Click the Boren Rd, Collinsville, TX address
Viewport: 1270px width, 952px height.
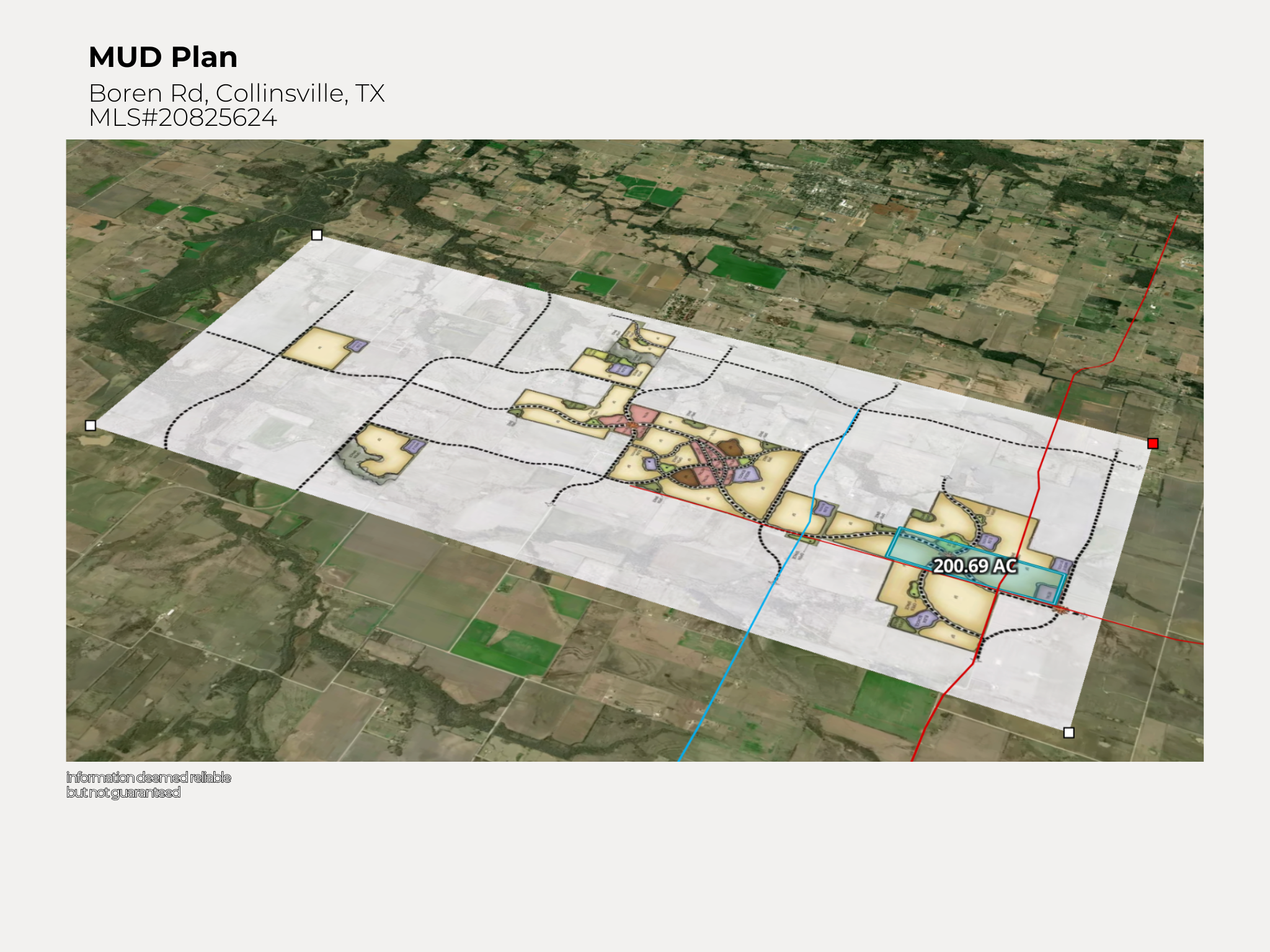236,93
